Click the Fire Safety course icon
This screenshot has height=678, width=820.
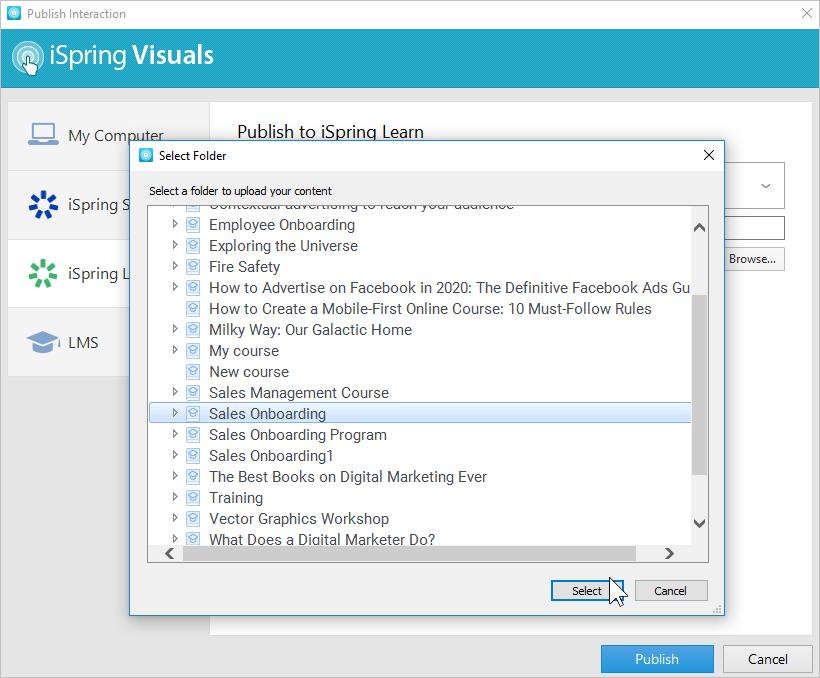coord(193,267)
